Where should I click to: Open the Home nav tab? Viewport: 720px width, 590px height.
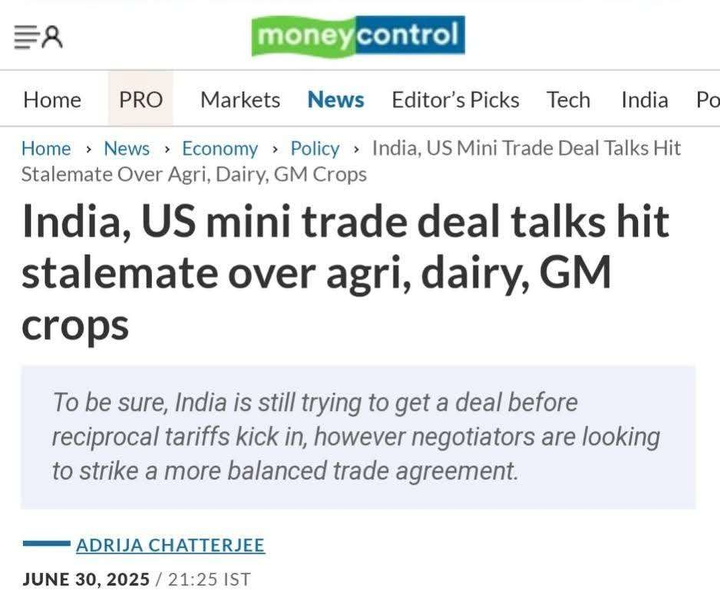tap(52, 100)
